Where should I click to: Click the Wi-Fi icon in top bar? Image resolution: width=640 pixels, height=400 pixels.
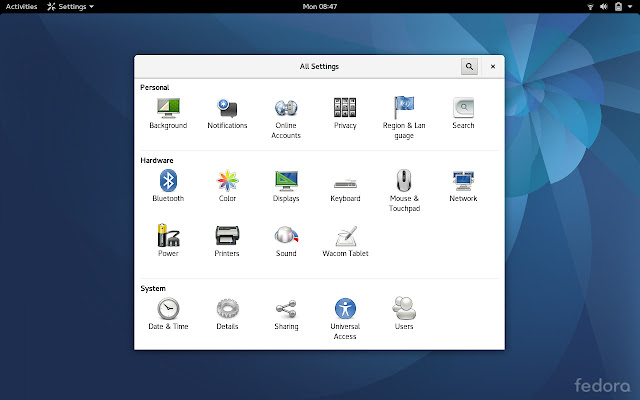click(590, 7)
